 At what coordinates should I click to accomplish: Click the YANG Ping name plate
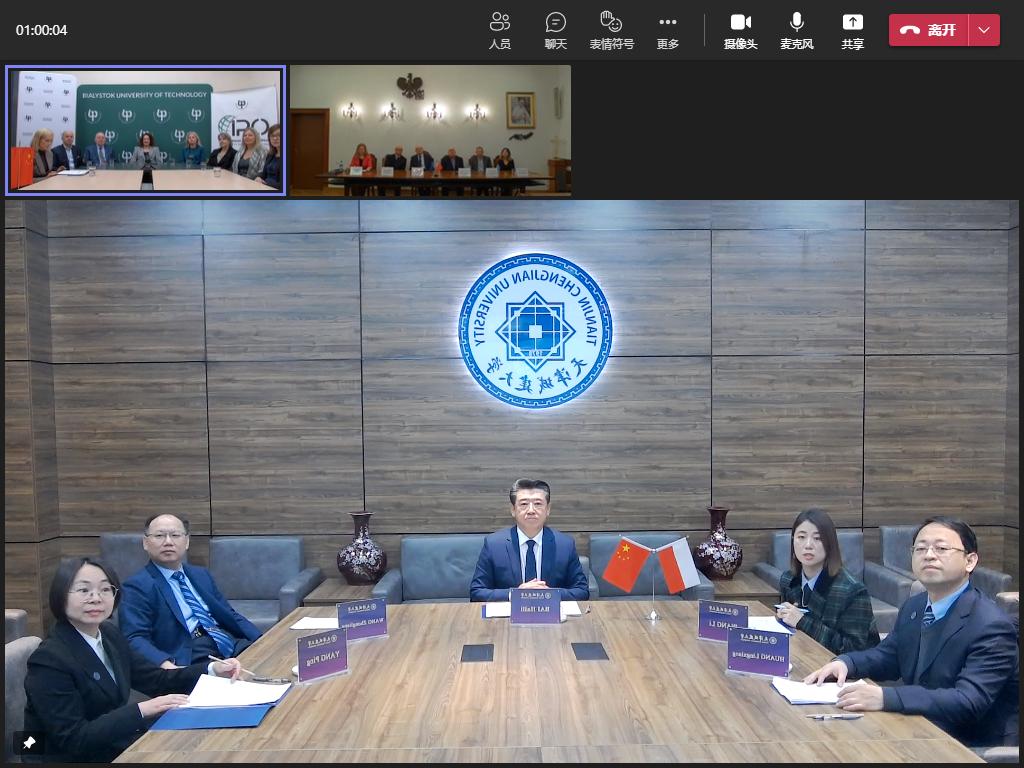322,655
